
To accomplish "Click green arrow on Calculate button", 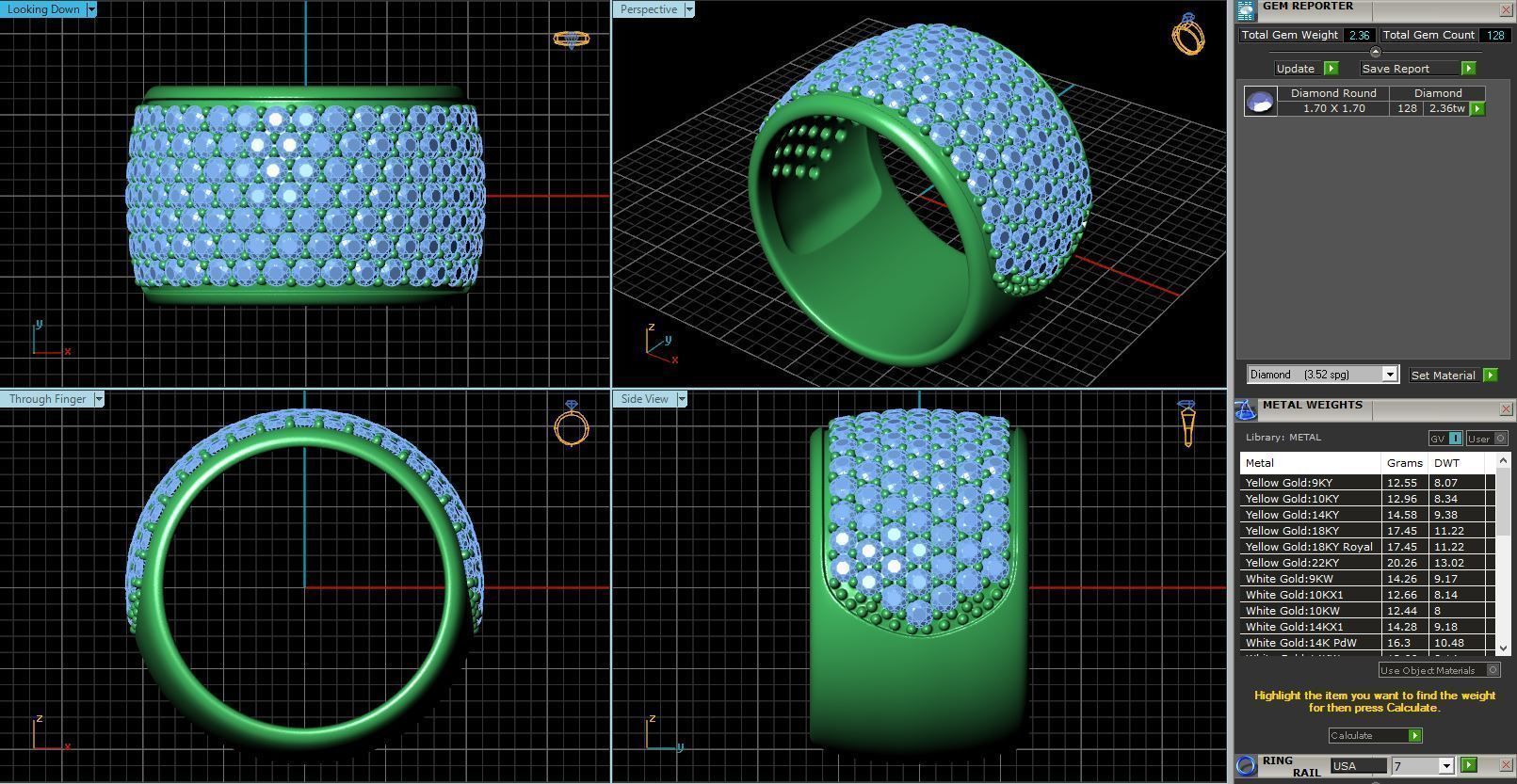I will point(1414,736).
